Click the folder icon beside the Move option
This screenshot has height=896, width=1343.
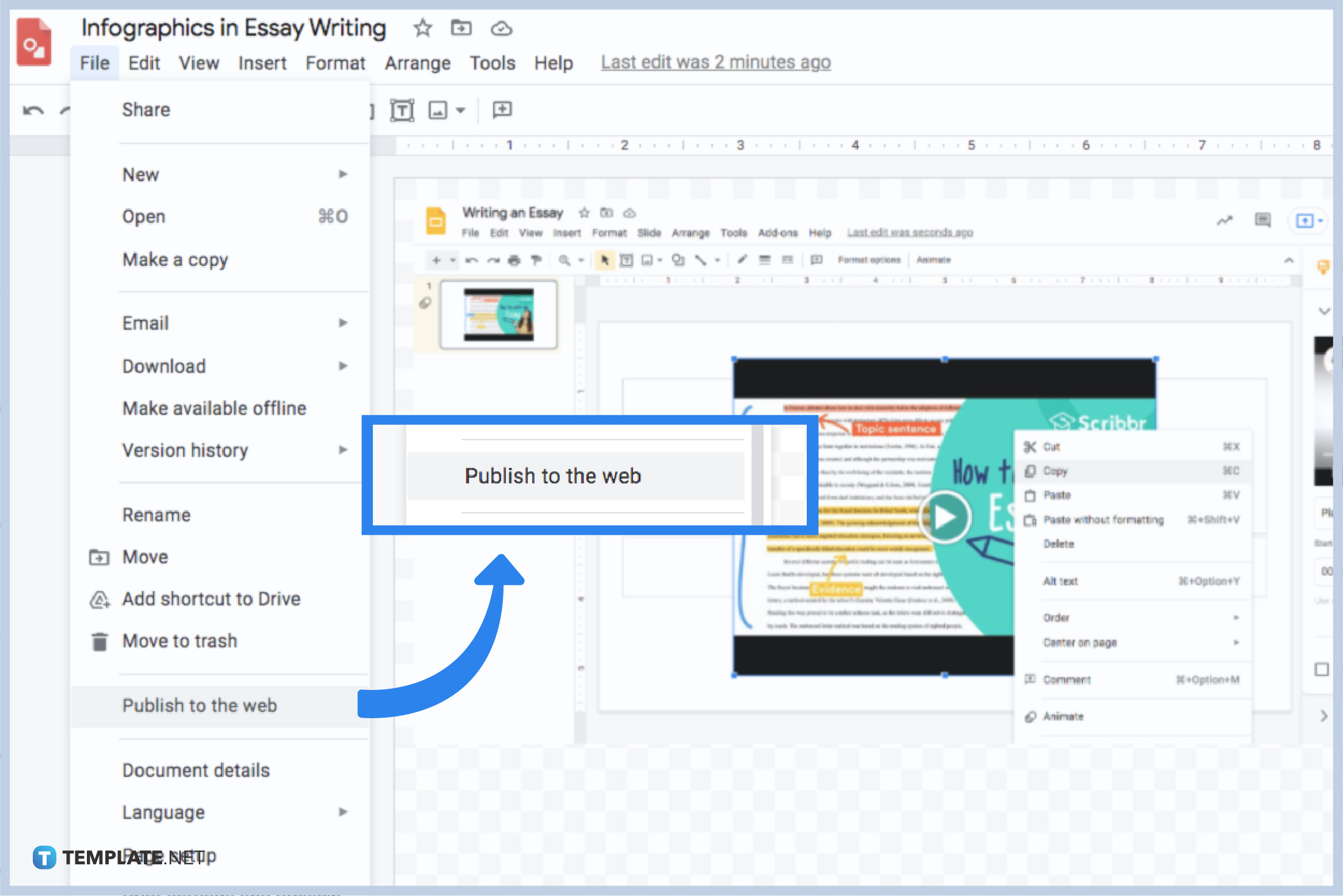click(100, 556)
